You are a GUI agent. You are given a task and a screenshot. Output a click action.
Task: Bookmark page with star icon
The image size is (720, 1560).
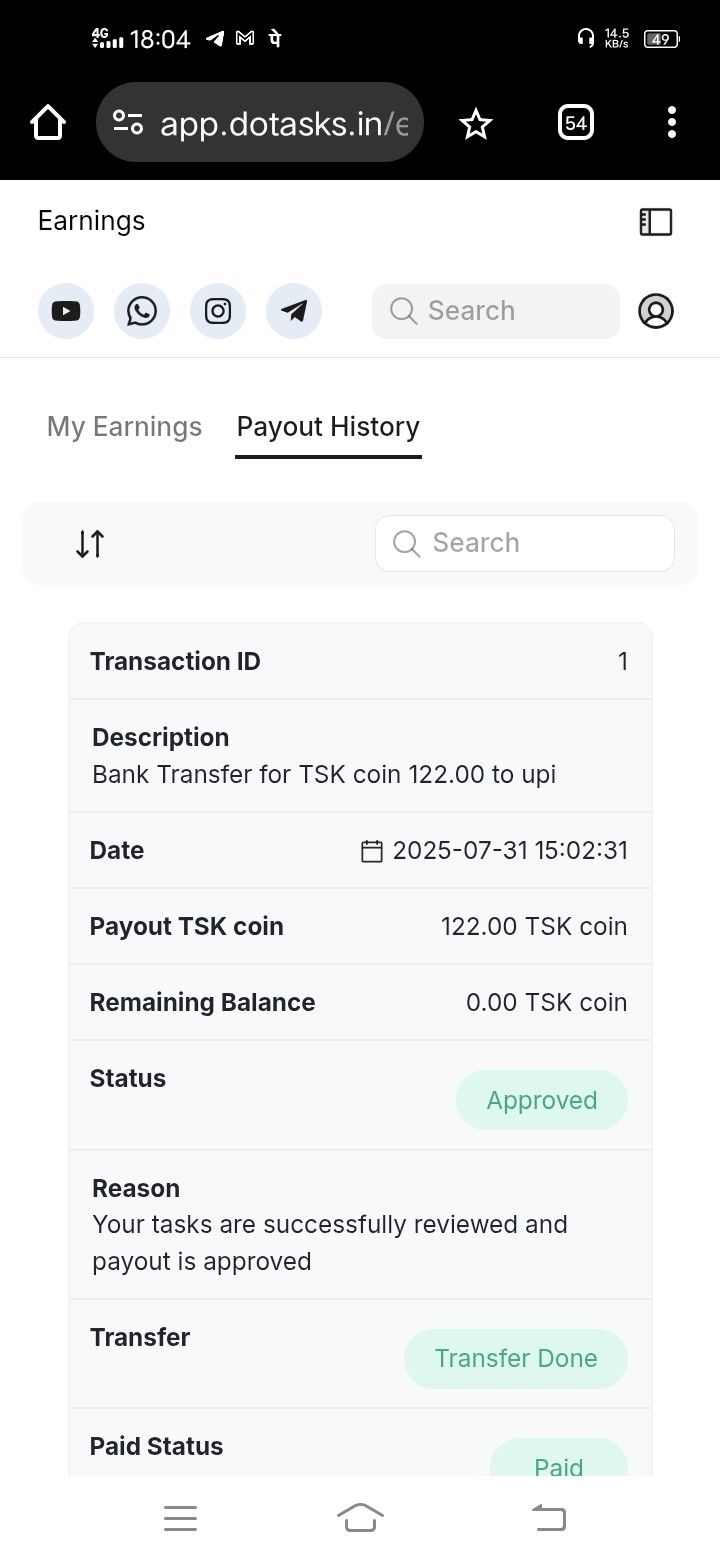click(476, 124)
